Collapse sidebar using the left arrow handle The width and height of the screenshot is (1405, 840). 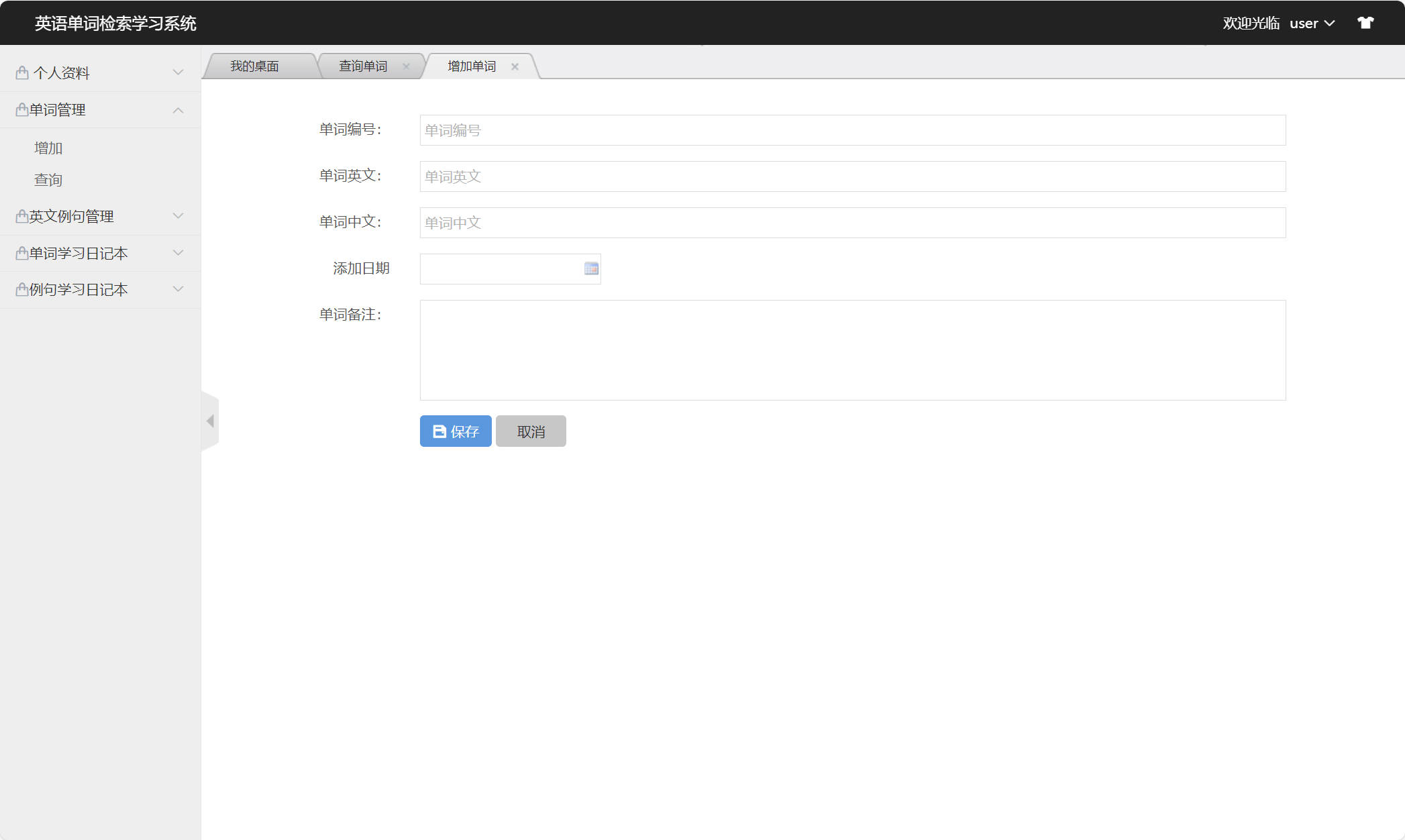click(210, 421)
